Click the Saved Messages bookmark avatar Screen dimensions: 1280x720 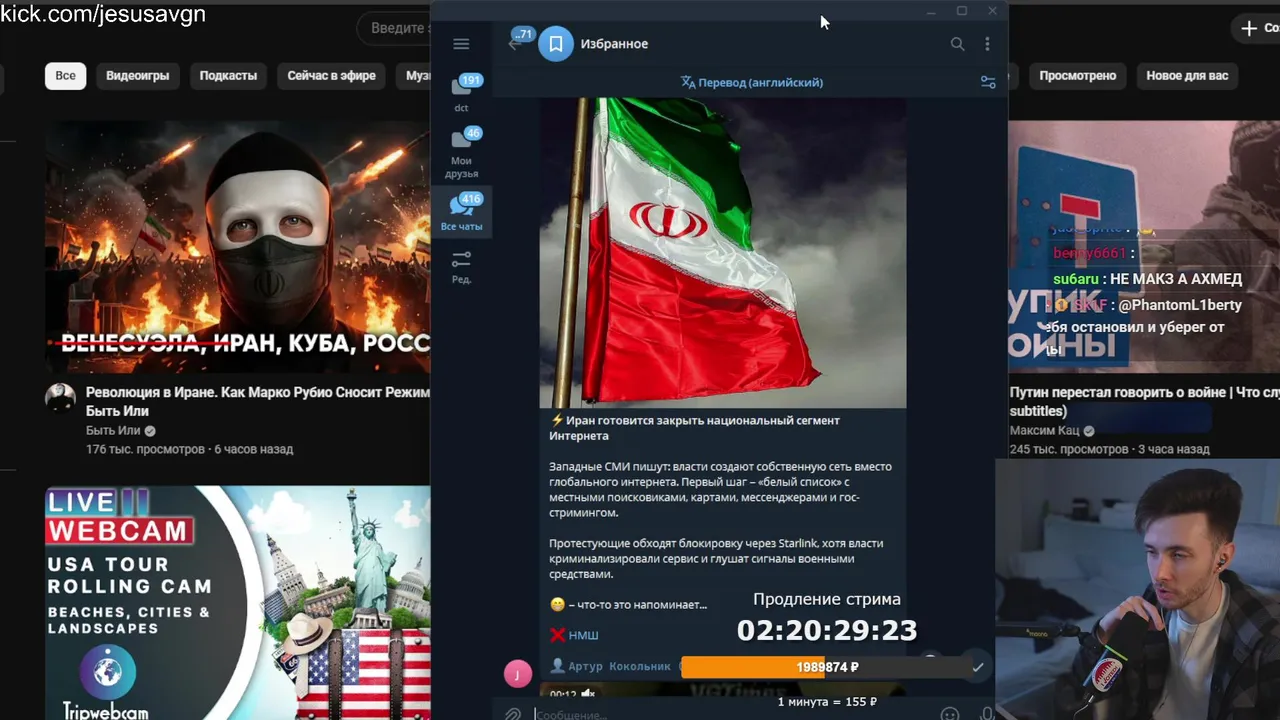tap(556, 44)
